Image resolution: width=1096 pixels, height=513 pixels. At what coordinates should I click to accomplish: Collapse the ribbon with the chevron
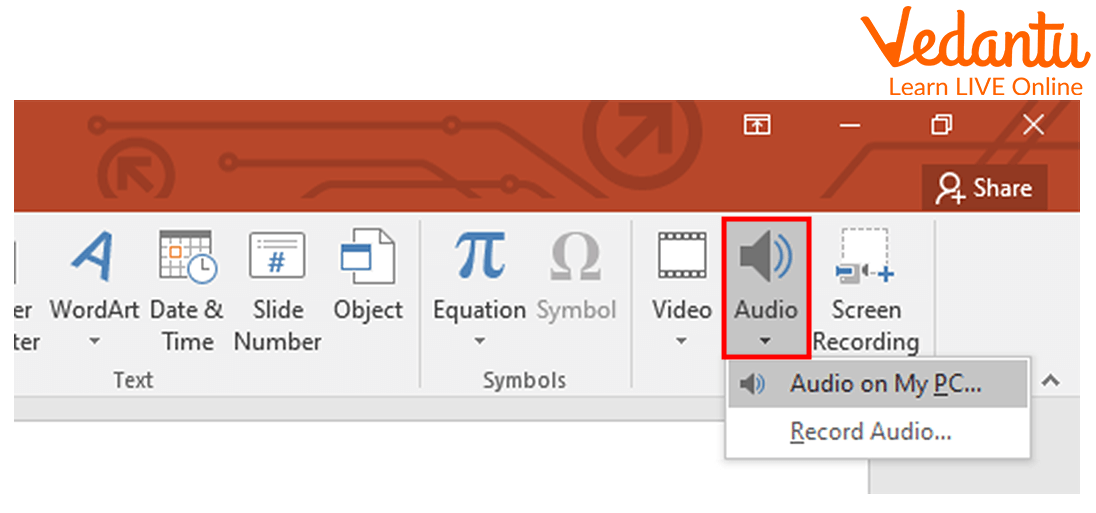tap(1050, 381)
